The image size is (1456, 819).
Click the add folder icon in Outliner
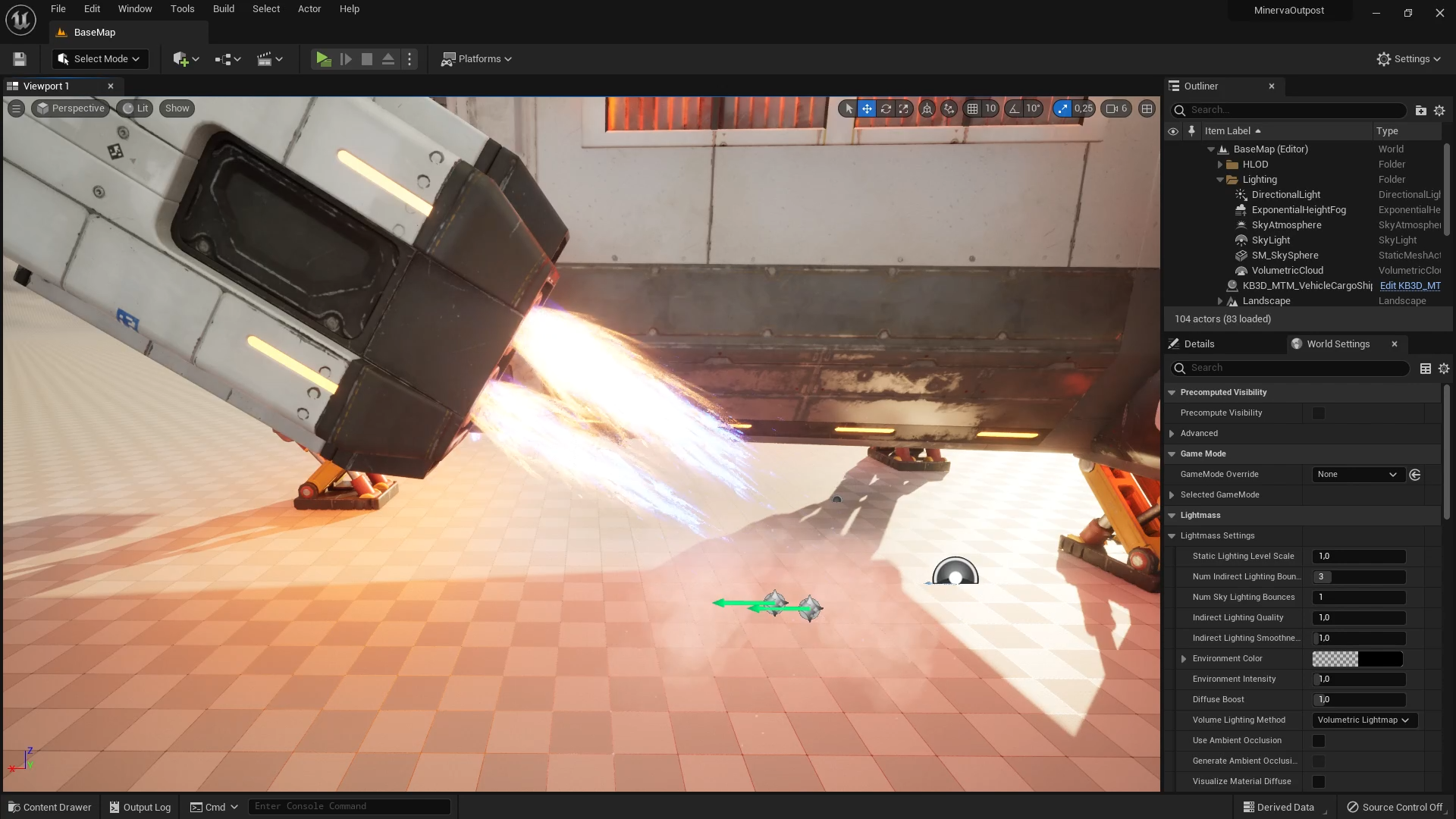coord(1420,111)
